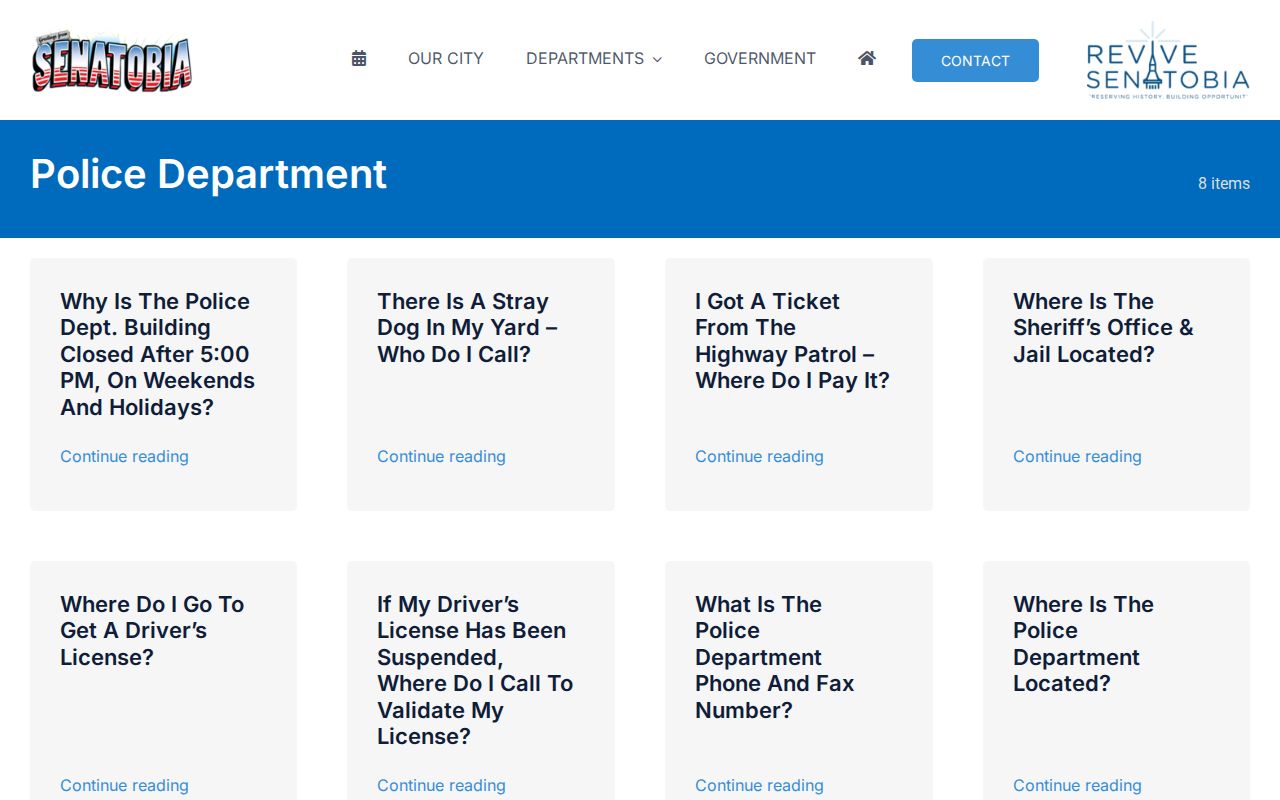This screenshot has height=800, width=1280.
Task: Click the 'Police Department' page heading
Action: point(209,174)
